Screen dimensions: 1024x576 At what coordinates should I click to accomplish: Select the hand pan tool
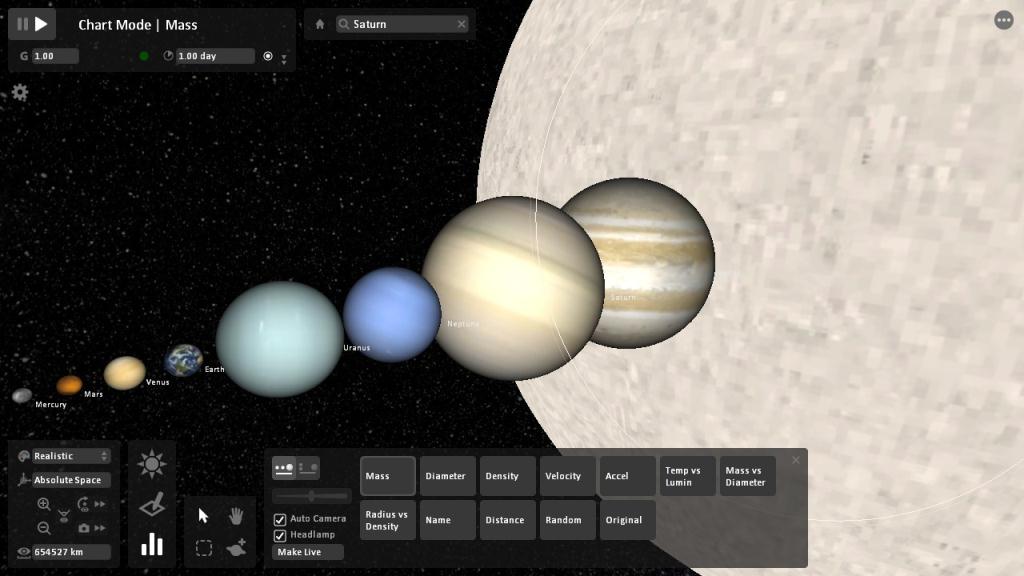236,516
